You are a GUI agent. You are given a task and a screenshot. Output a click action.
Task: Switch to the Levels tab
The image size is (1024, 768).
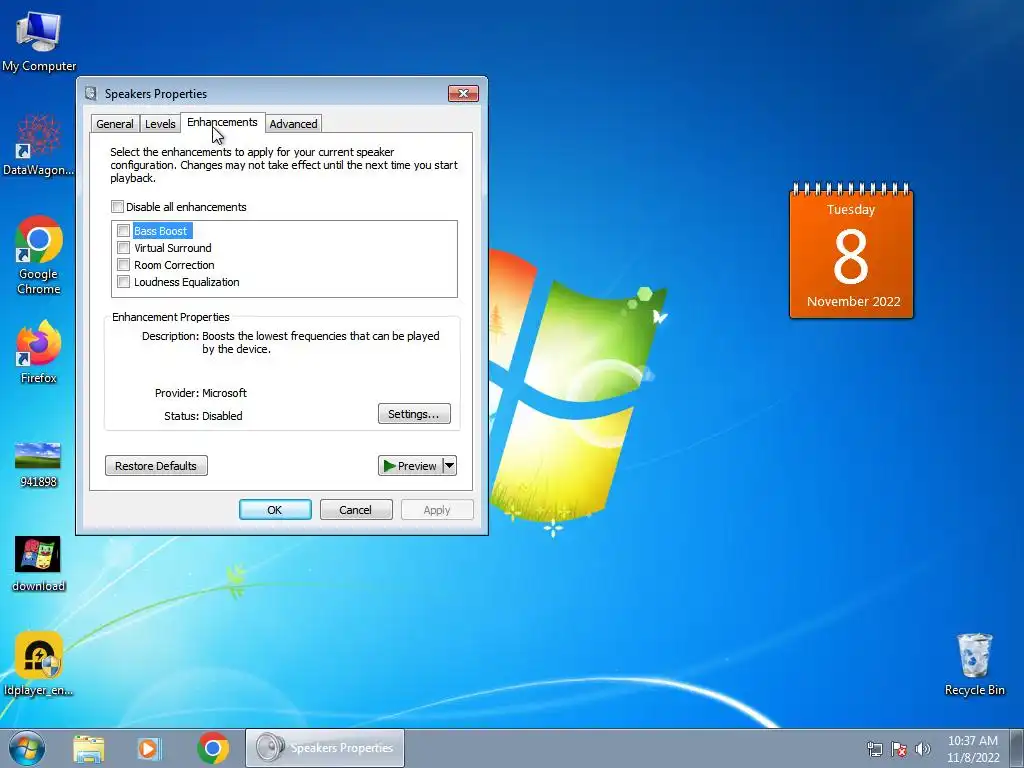click(160, 123)
